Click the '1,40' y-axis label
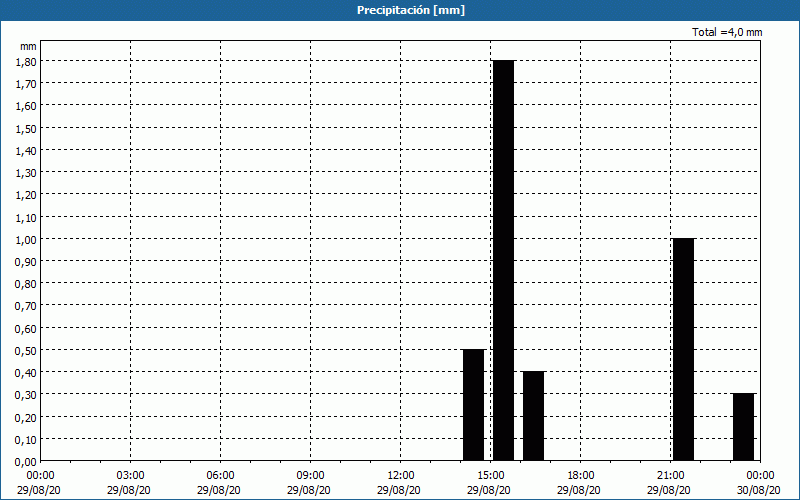This screenshot has width=800, height=500. pos(26,151)
